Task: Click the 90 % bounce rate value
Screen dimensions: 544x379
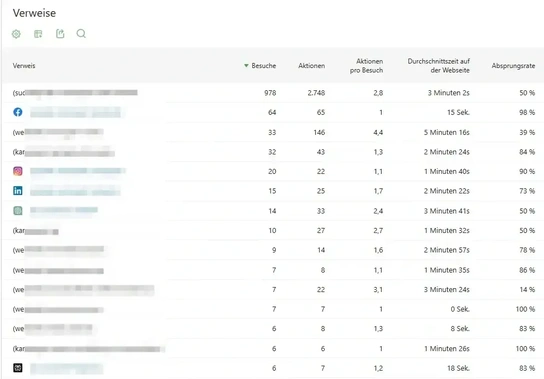Action: click(527, 171)
